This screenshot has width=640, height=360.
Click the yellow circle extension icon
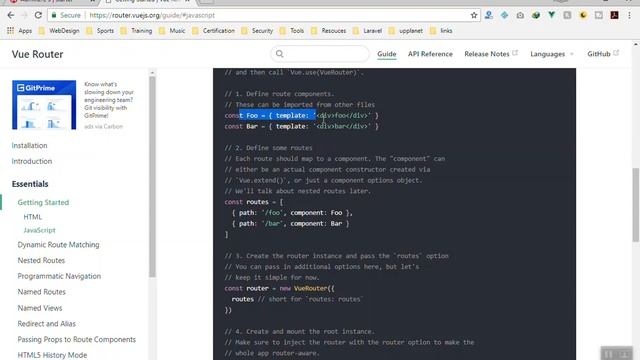[x=583, y=15]
